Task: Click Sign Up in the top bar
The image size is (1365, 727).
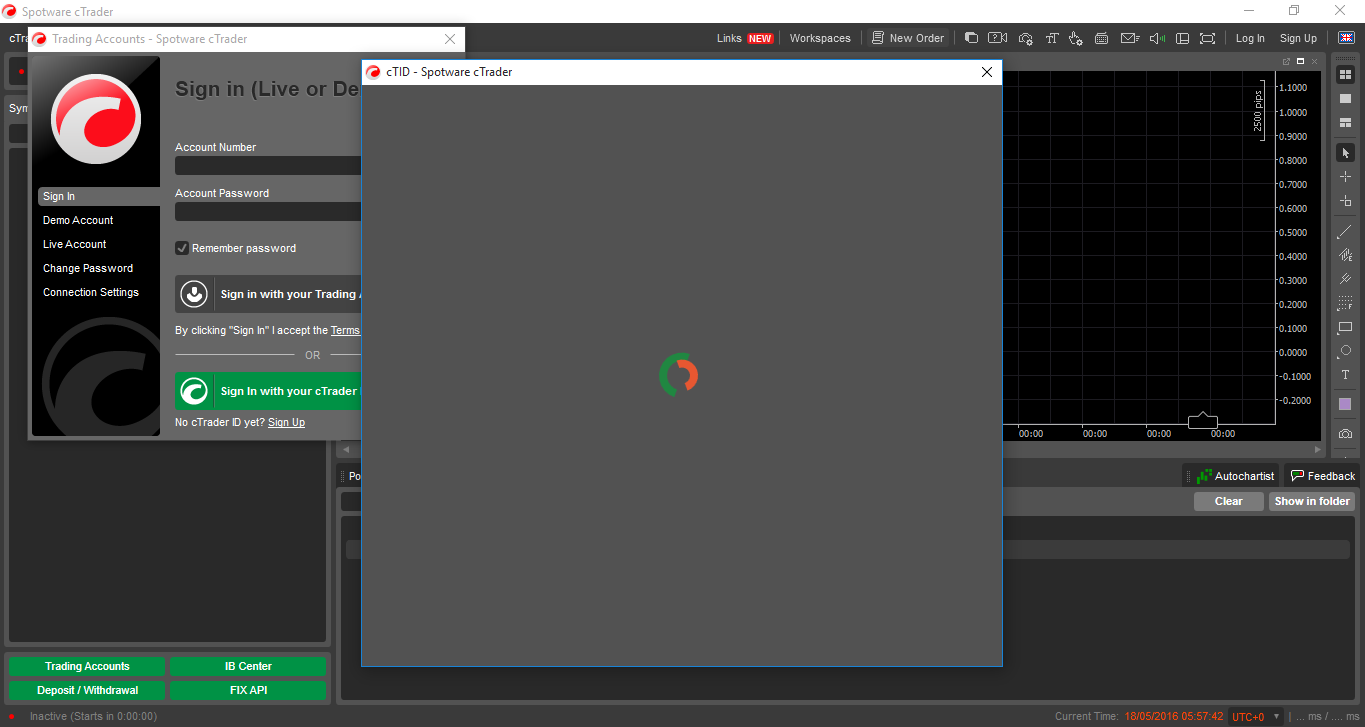Action: coord(1298,38)
